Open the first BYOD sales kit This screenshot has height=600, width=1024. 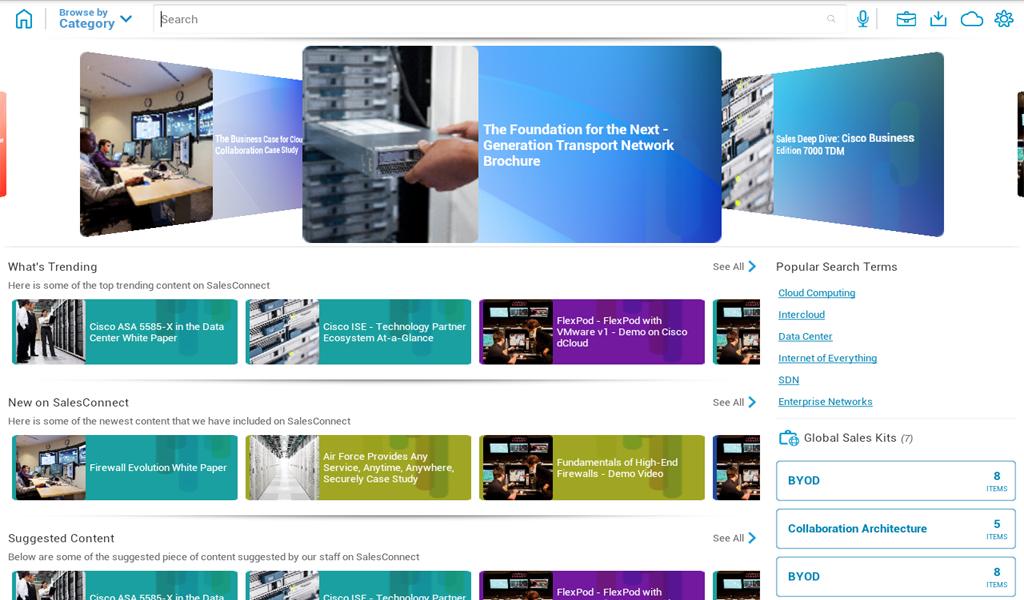coord(895,481)
